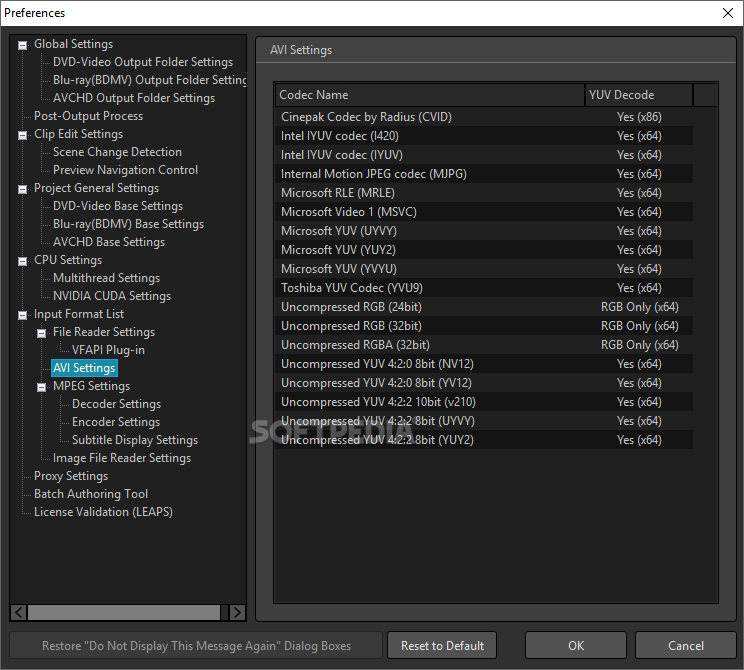Confirm preferences with OK
Screen dimensions: 744x670
576,645
